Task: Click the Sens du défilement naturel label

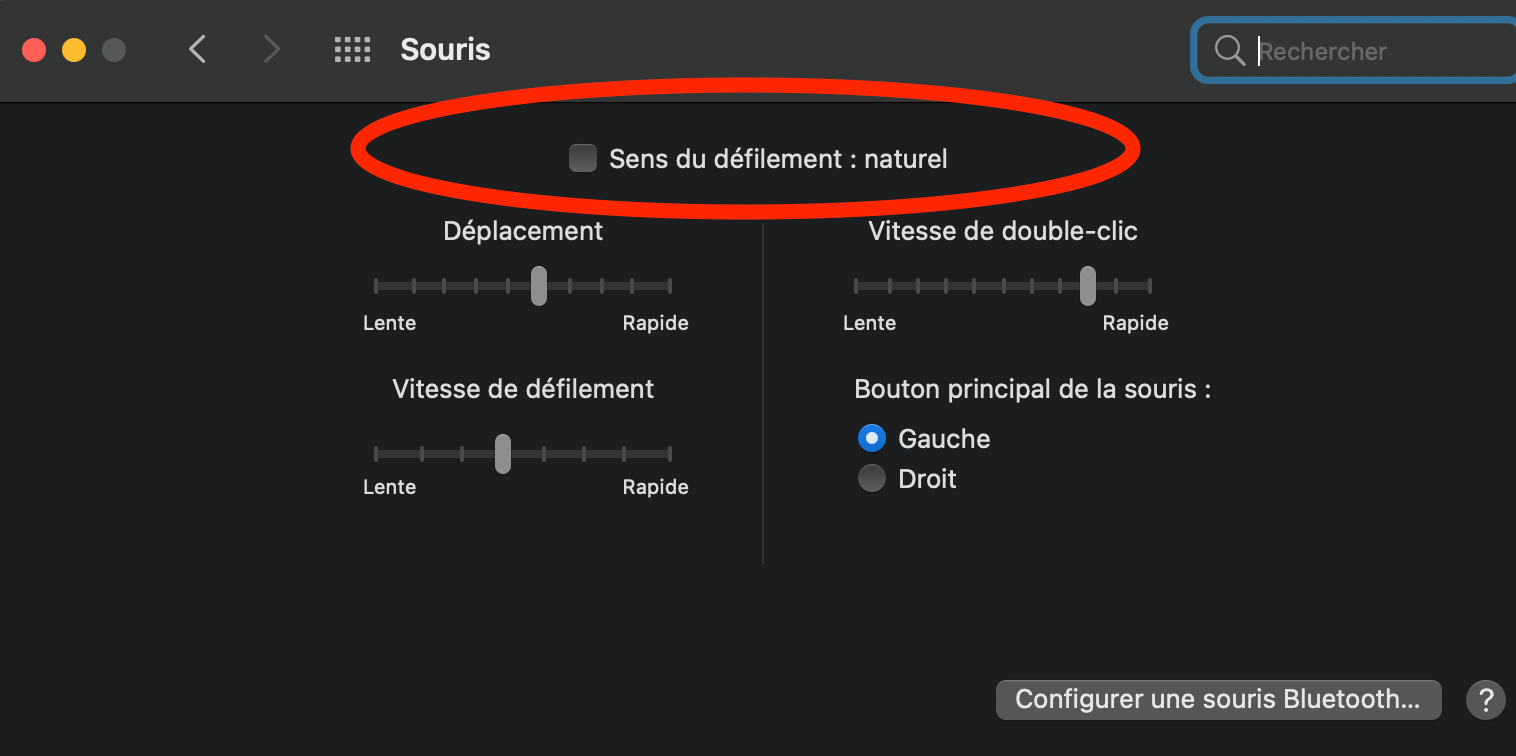Action: click(778, 158)
